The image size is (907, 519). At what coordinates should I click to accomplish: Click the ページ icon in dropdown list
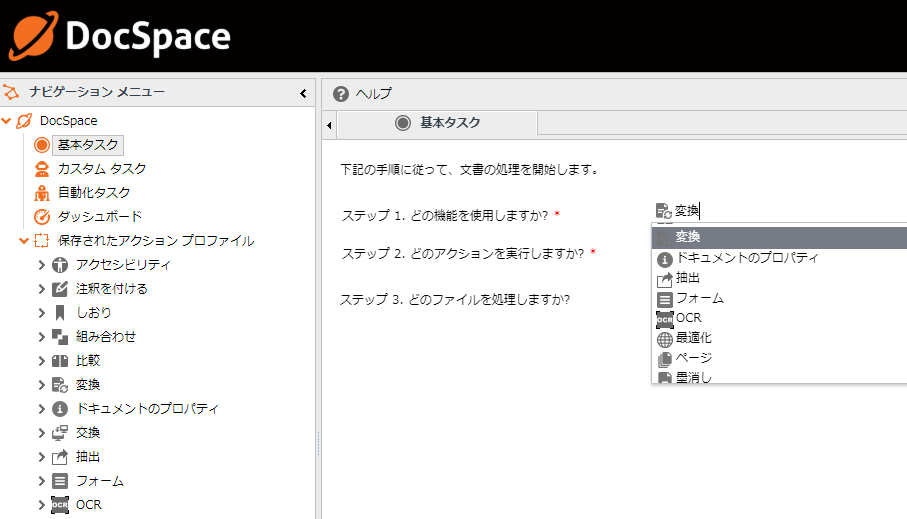pyautogui.click(x=665, y=359)
